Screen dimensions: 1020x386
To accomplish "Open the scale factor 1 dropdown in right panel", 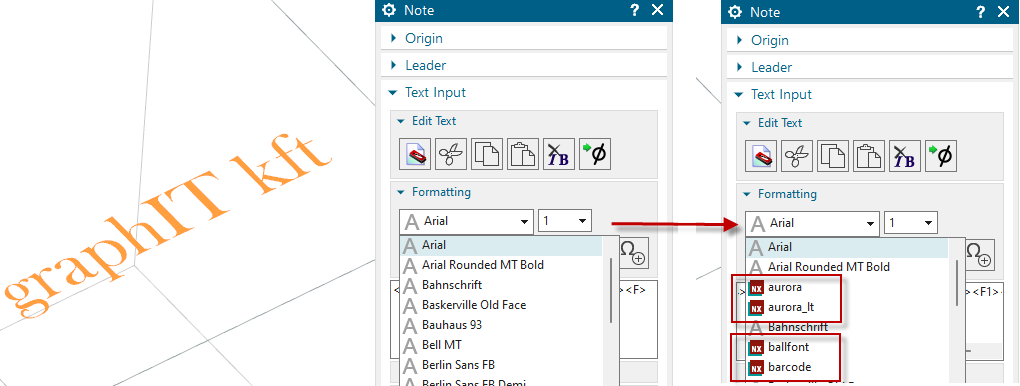I will [911, 223].
